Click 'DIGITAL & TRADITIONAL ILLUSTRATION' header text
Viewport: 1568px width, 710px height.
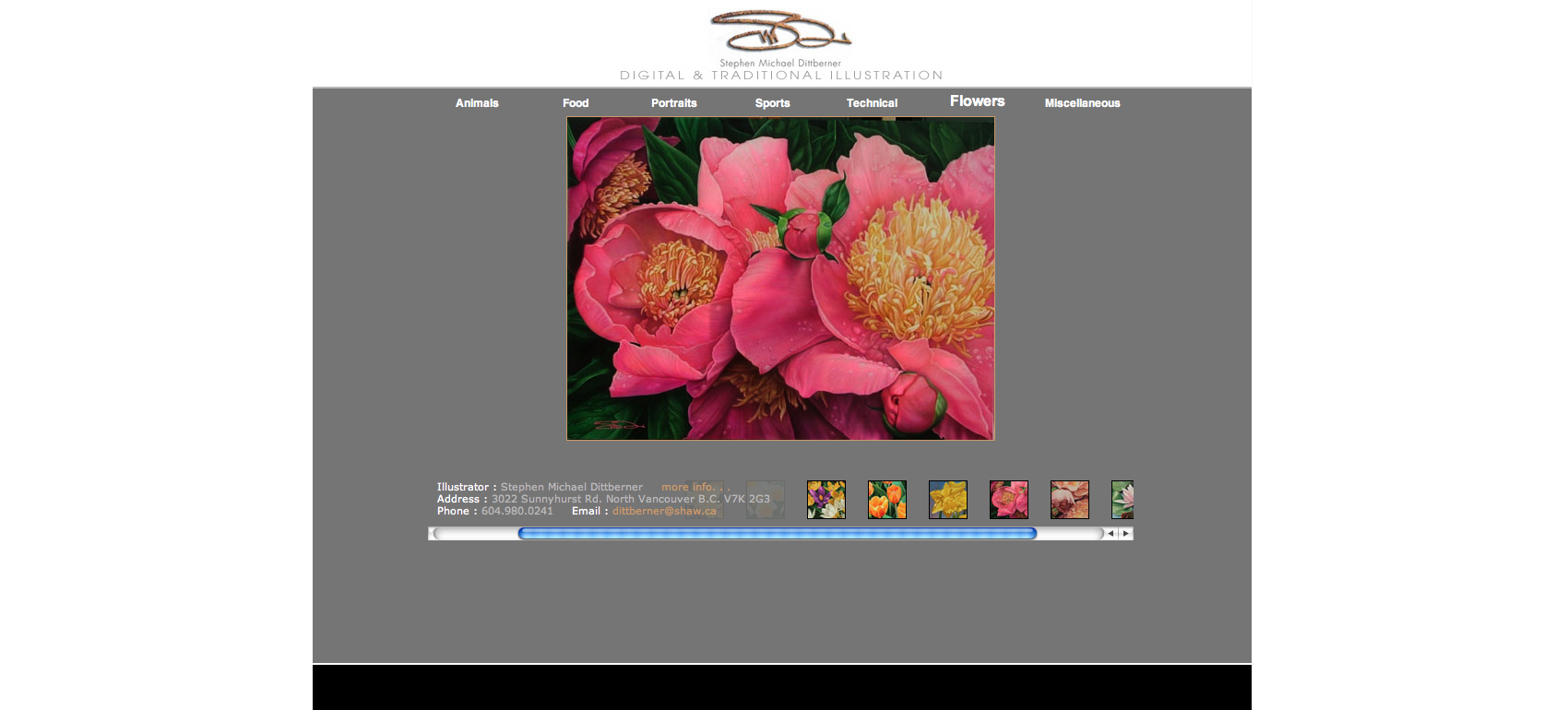click(x=781, y=76)
